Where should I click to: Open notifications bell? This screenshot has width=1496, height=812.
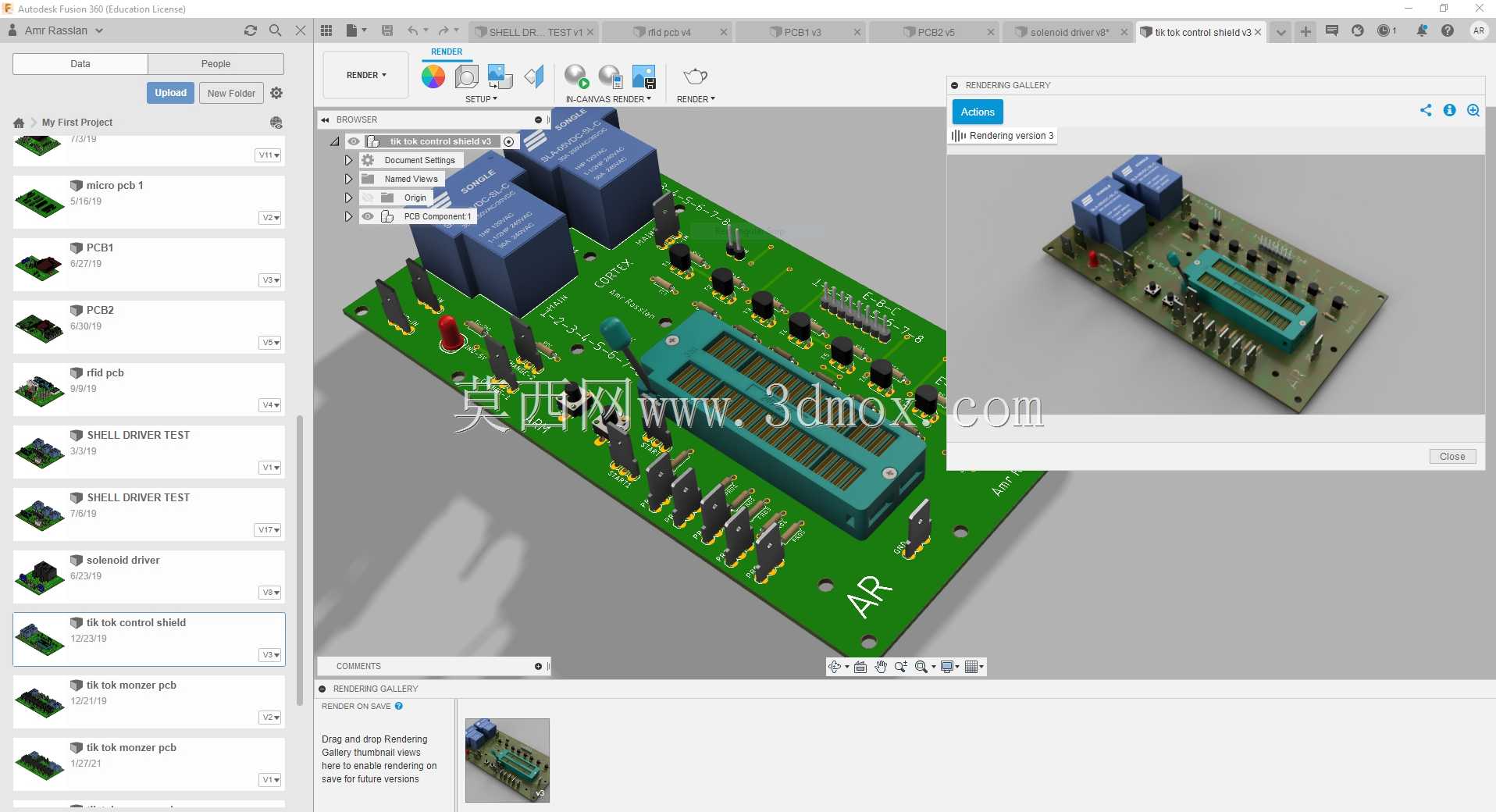pyautogui.click(x=1422, y=30)
